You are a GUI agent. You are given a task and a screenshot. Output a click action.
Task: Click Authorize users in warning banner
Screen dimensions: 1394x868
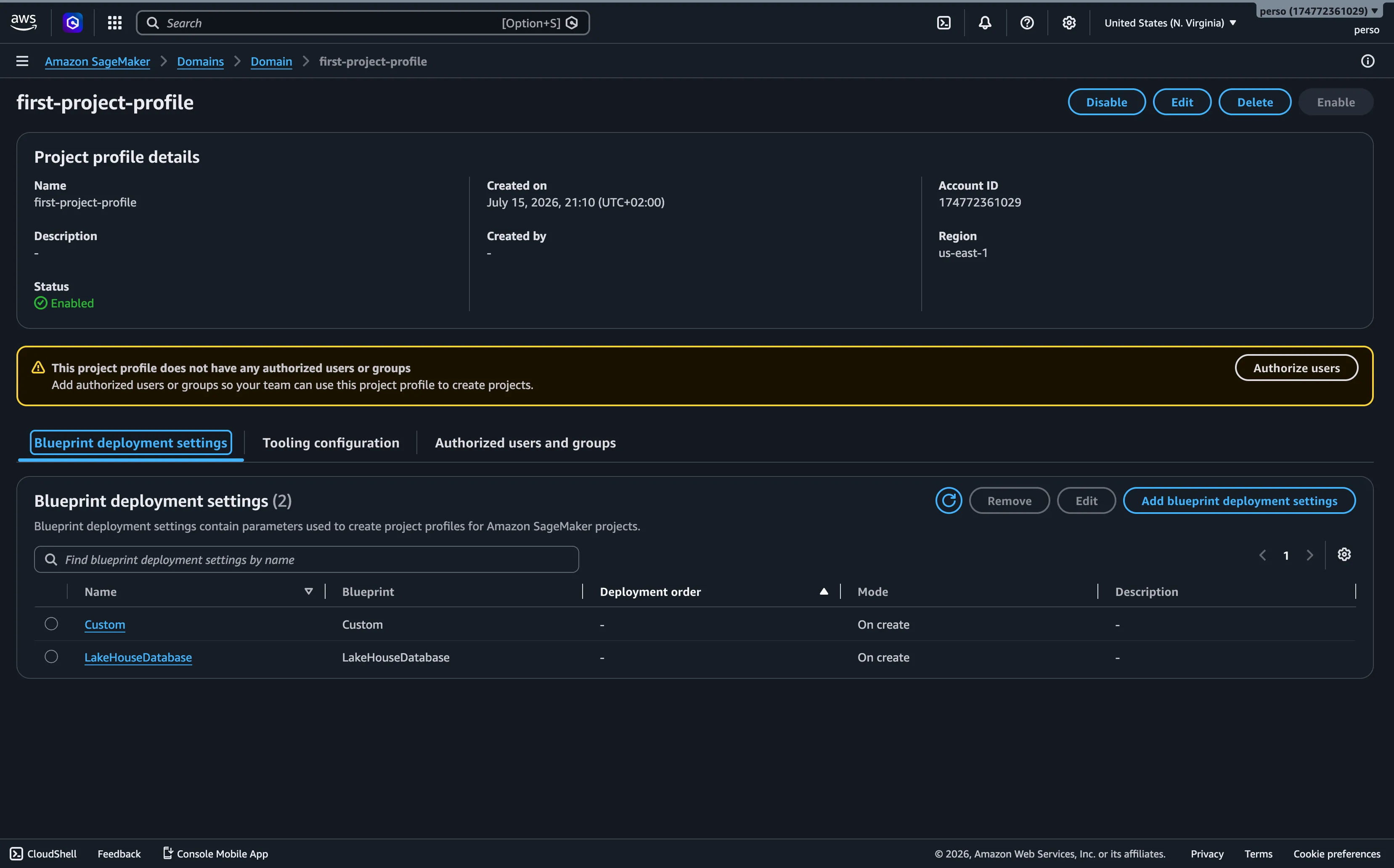1296,368
